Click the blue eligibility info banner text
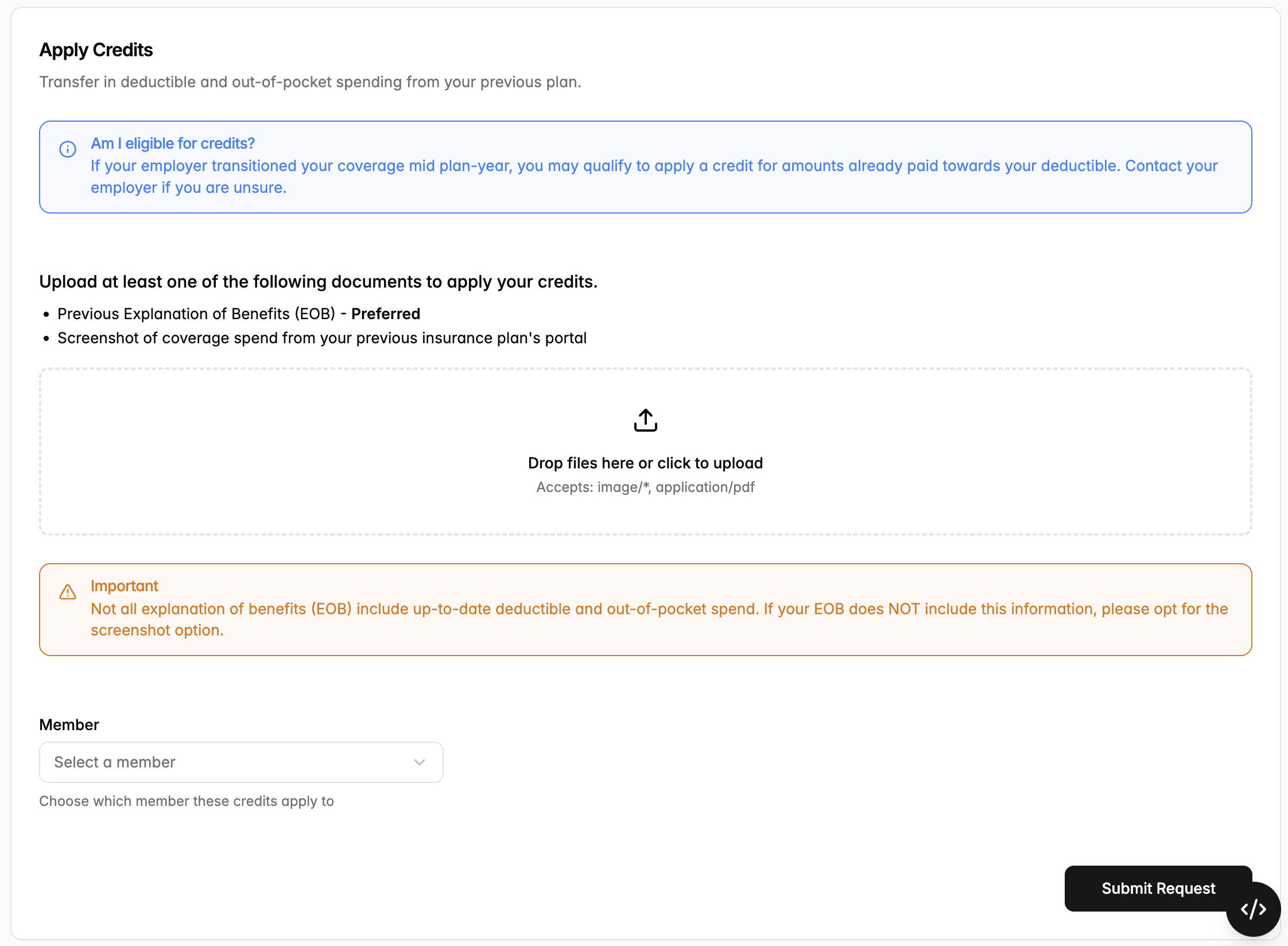Viewport: 1288px width, 946px height. pyautogui.click(x=654, y=177)
